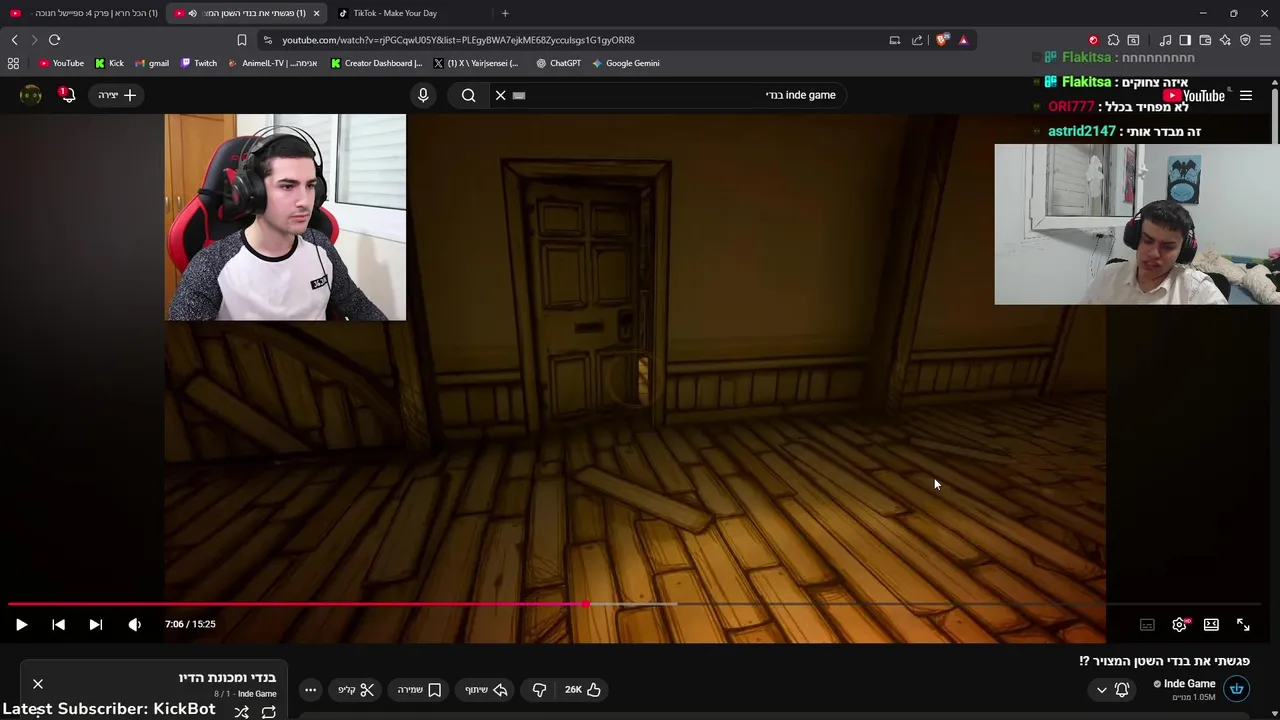Toggle loop for the playlist
The image size is (1280, 720).
click(x=268, y=712)
